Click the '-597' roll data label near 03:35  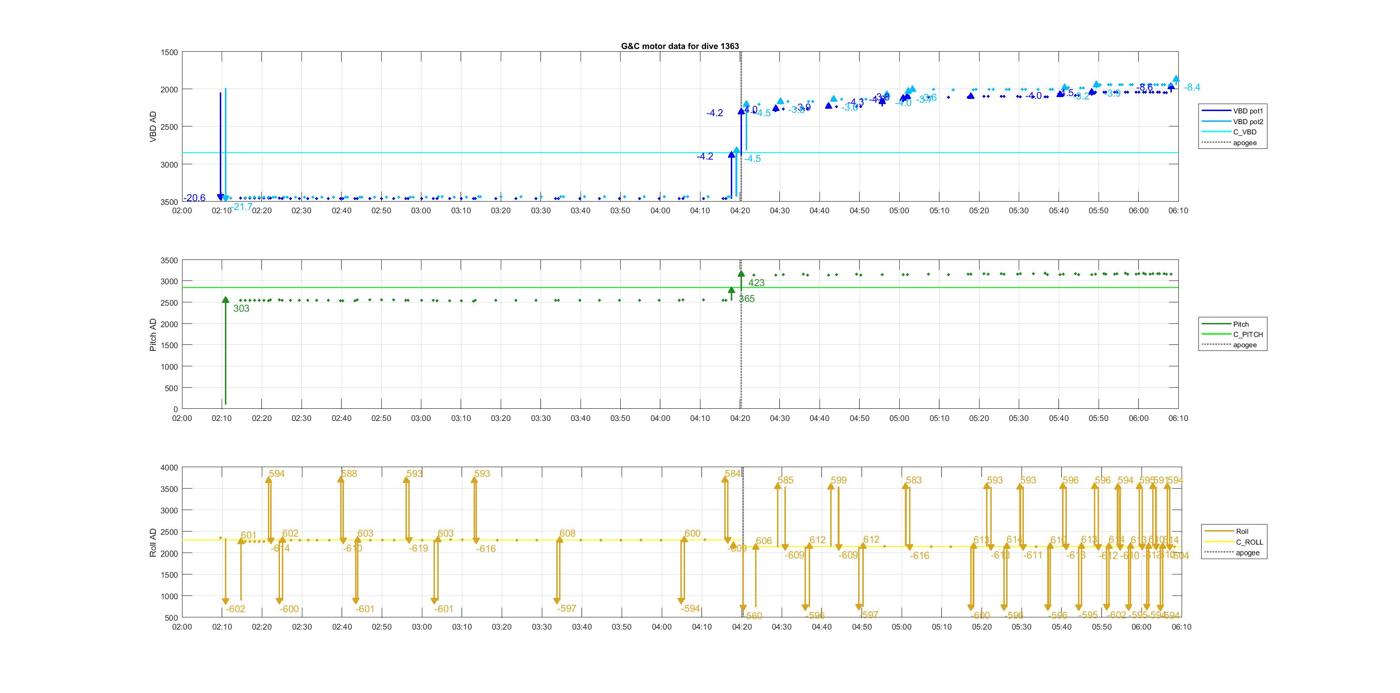(566, 609)
